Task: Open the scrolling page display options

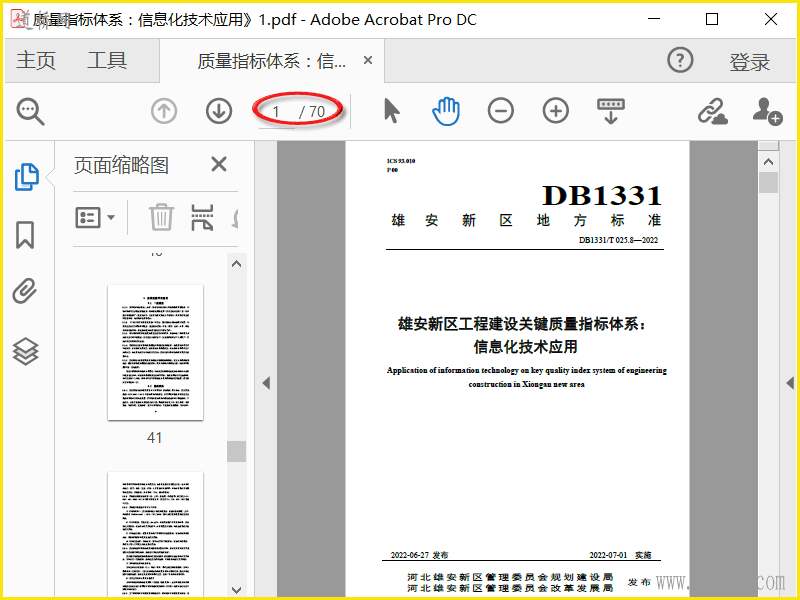Action: [611, 111]
